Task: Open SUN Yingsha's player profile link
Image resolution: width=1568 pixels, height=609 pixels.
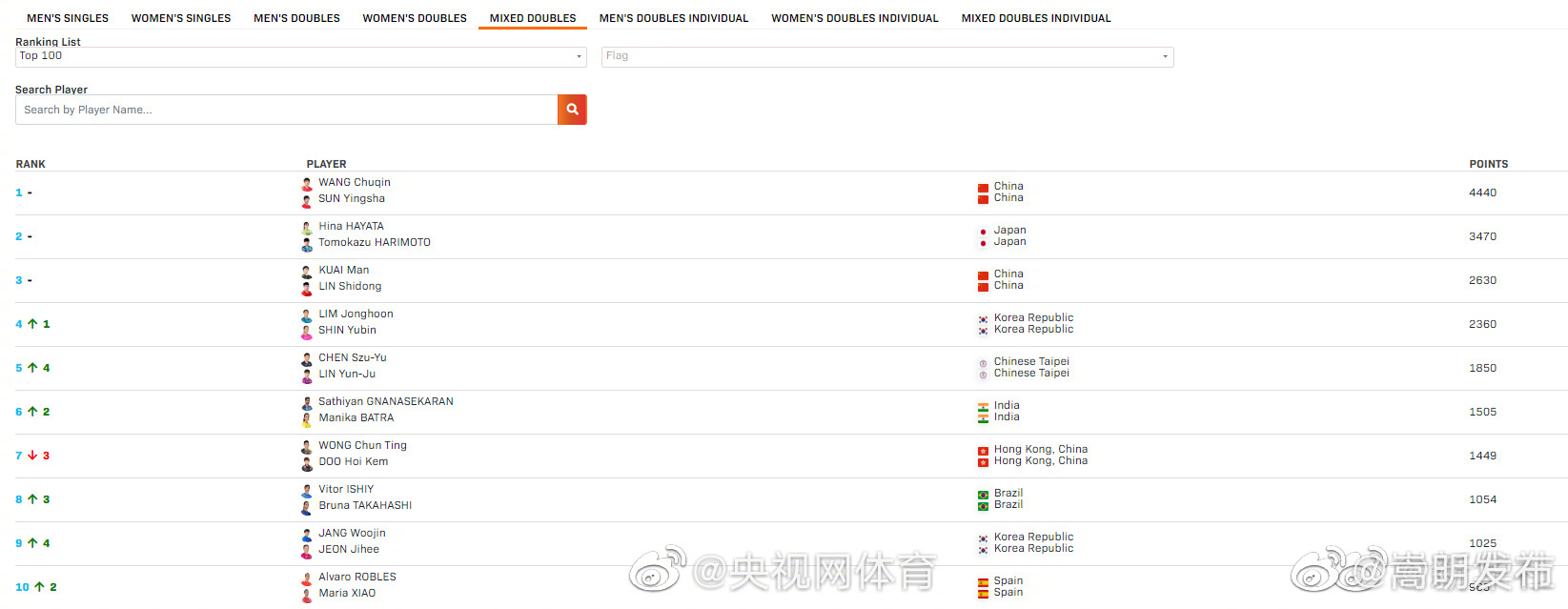Action: point(352,198)
